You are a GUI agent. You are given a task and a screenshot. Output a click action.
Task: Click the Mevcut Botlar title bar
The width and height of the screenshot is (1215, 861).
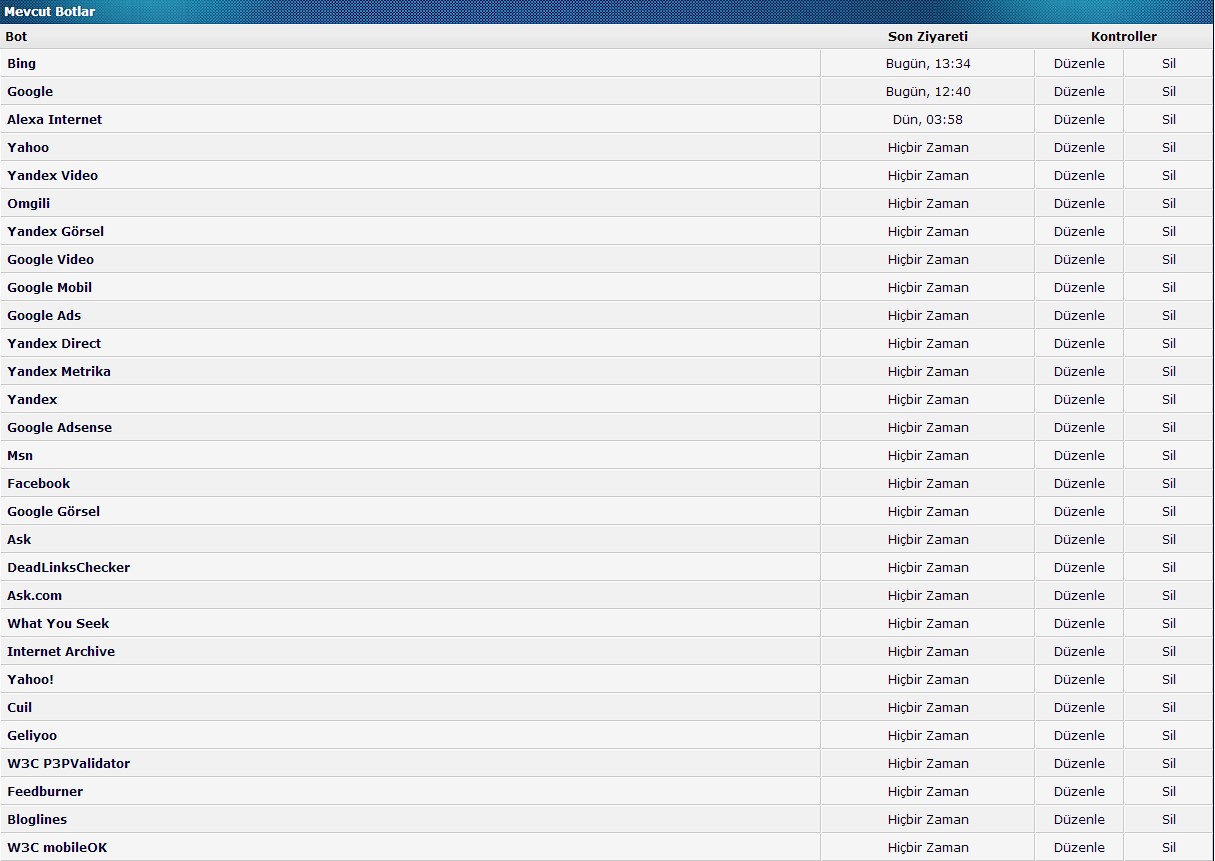pos(607,11)
